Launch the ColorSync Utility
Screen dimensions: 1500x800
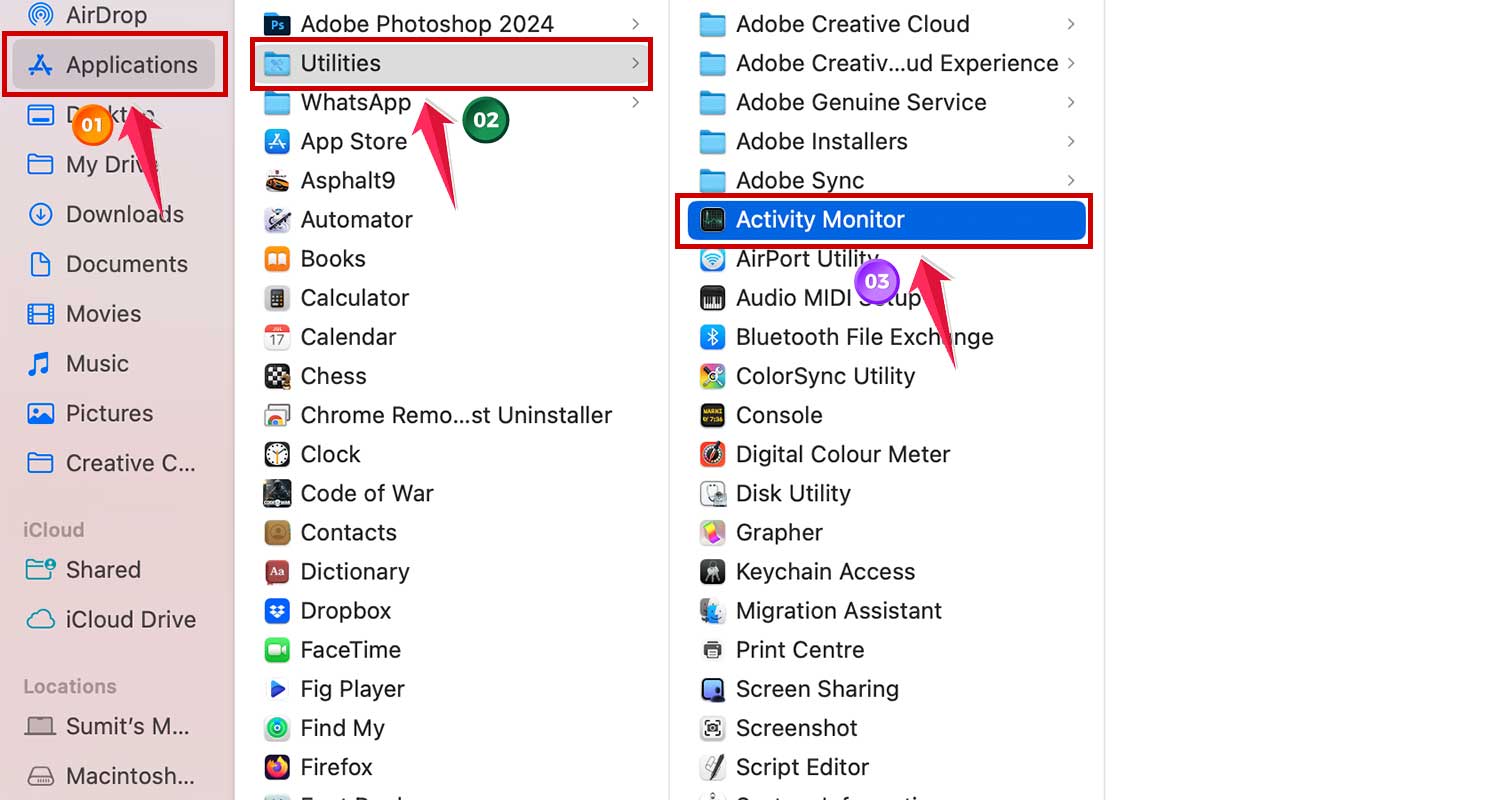[x=825, y=376]
